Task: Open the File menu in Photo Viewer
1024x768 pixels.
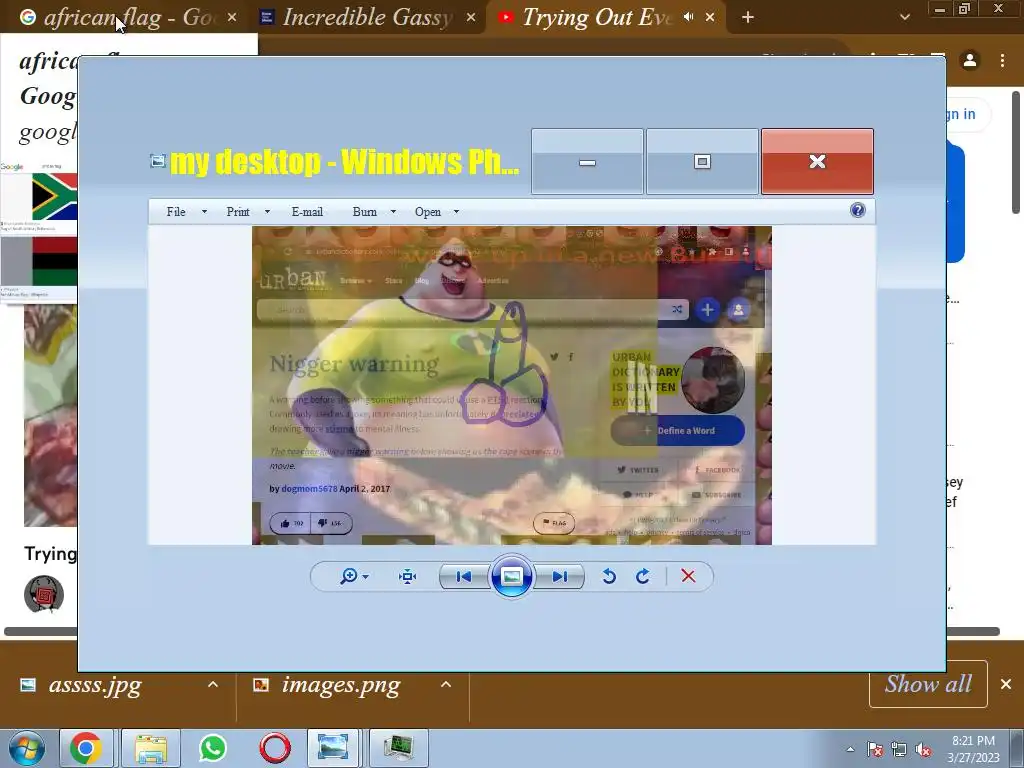Action: tap(176, 212)
